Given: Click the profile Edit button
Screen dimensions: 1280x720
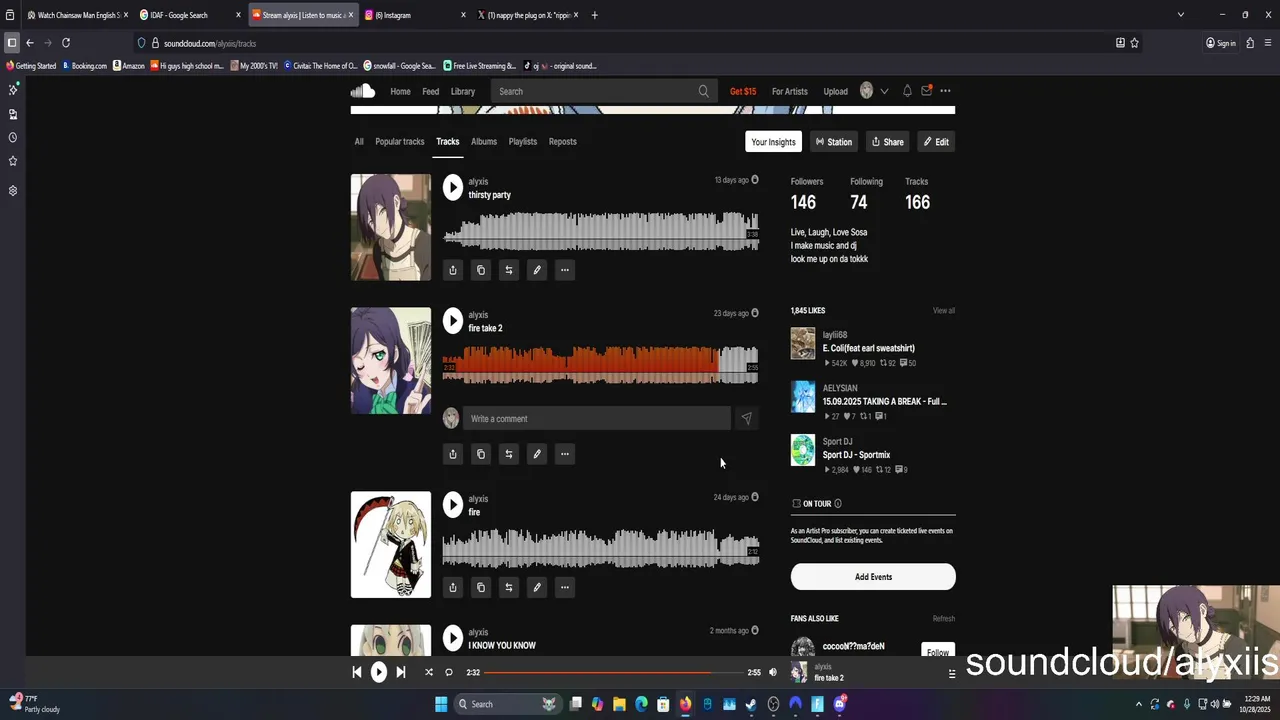Looking at the screenshot, I should click(x=936, y=142).
